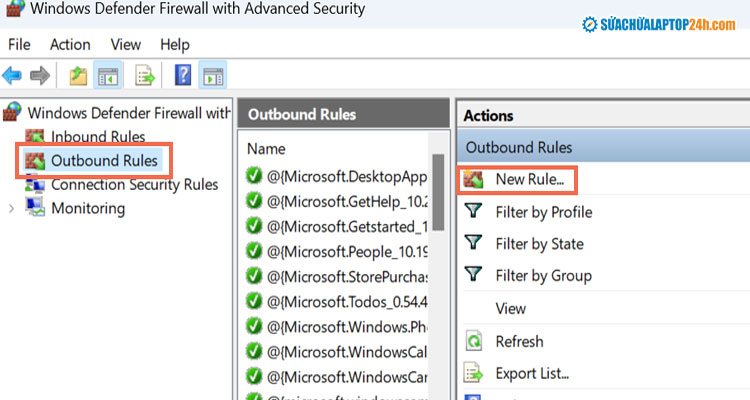Open Help with the question mark icon
The image size is (750, 400).
(183, 75)
